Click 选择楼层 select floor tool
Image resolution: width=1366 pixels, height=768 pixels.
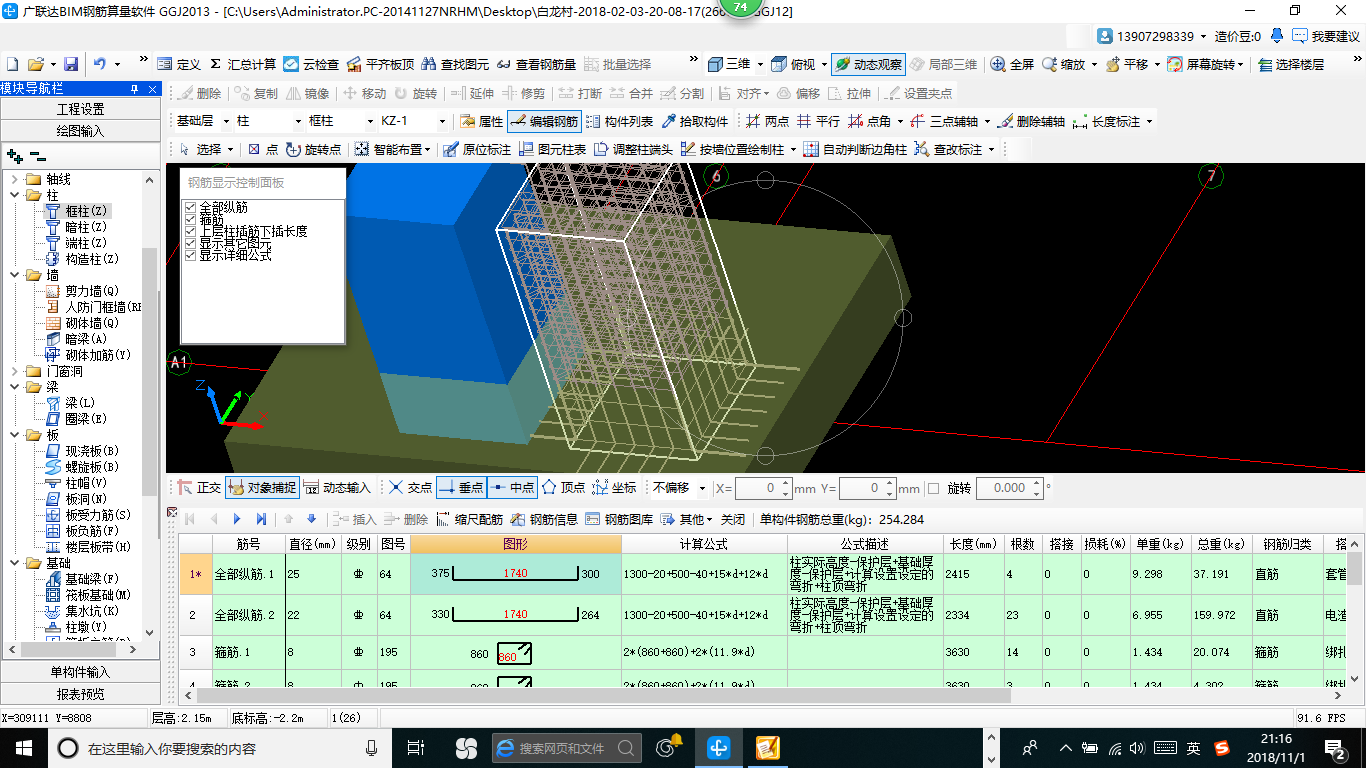coord(1291,64)
